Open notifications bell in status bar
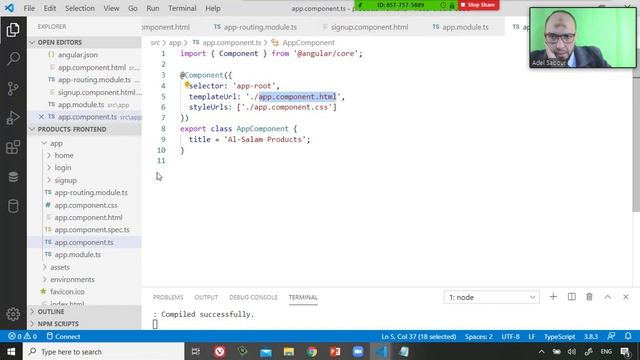 coord(628,336)
